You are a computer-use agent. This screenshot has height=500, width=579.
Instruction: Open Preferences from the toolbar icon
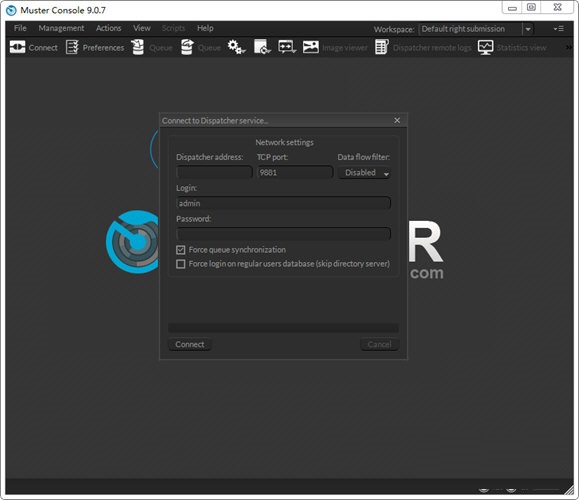point(72,47)
